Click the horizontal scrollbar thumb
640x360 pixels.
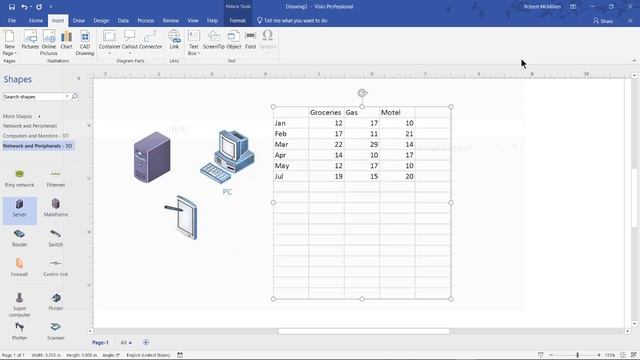[x=364, y=331]
